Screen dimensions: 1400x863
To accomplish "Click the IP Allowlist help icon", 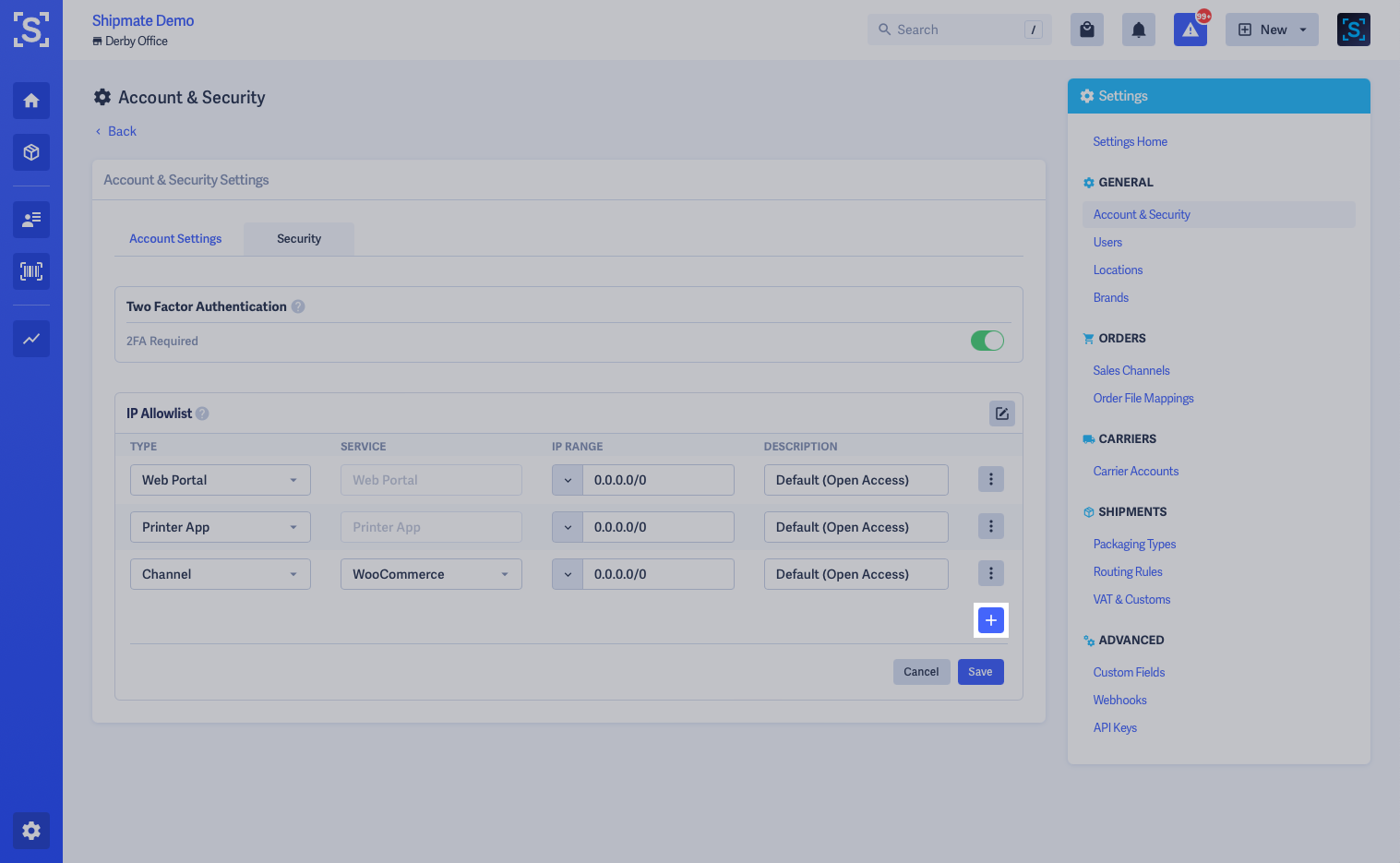I will (x=202, y=414).
